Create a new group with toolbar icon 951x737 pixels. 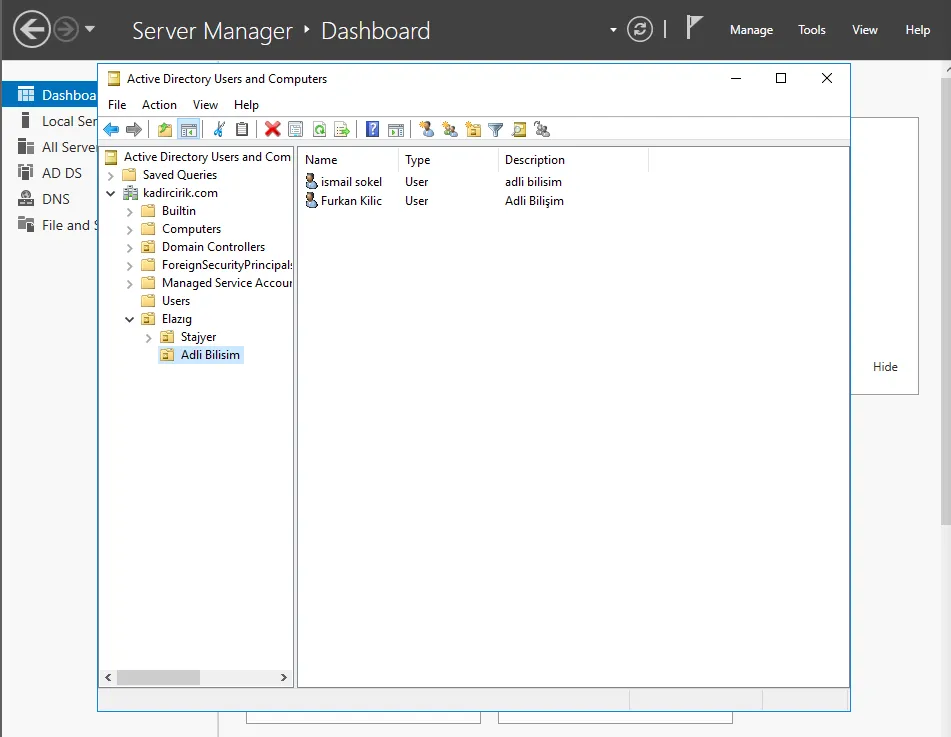pos(449,129)
